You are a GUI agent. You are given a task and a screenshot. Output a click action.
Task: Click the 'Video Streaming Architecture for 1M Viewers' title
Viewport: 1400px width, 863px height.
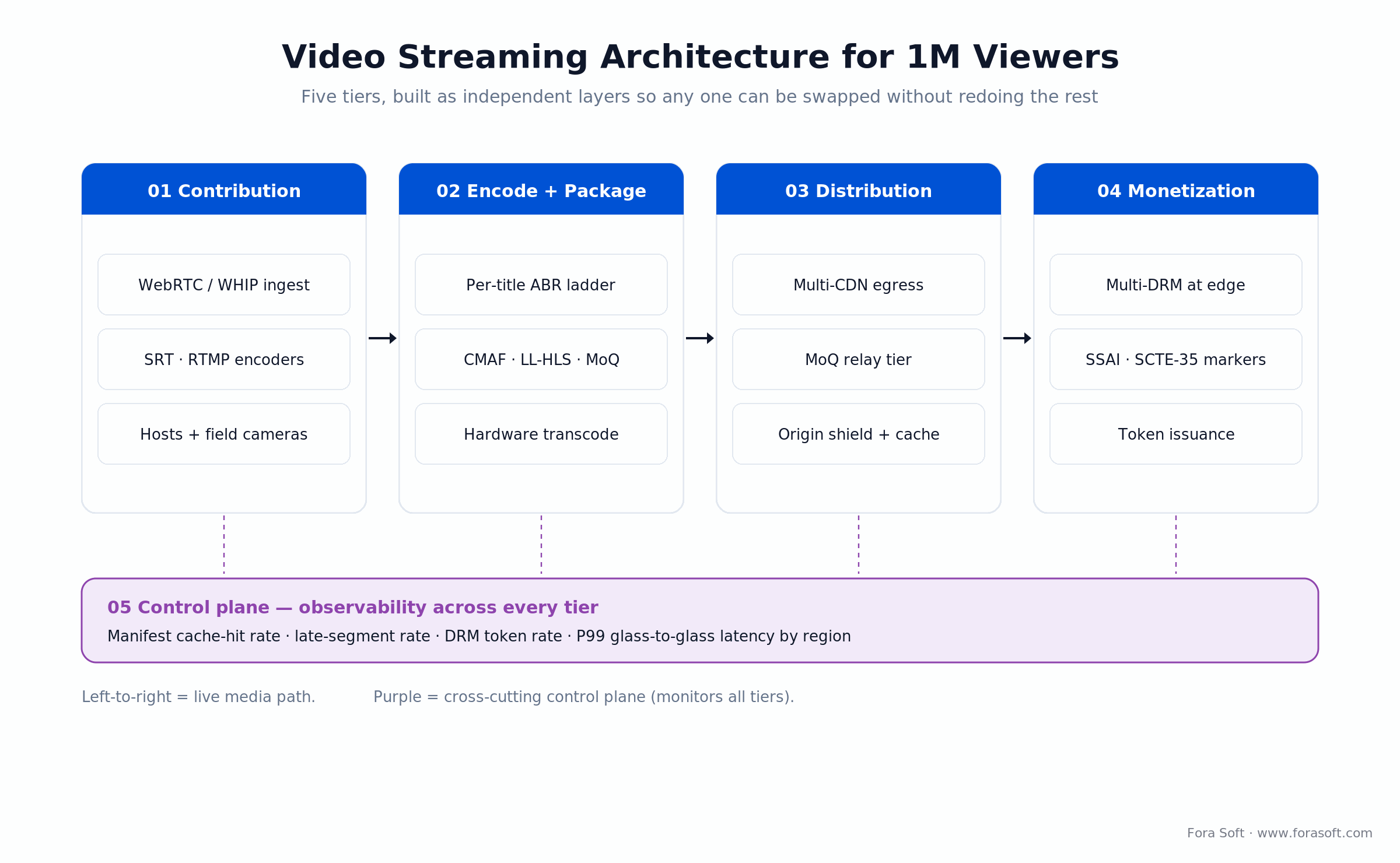700,58
